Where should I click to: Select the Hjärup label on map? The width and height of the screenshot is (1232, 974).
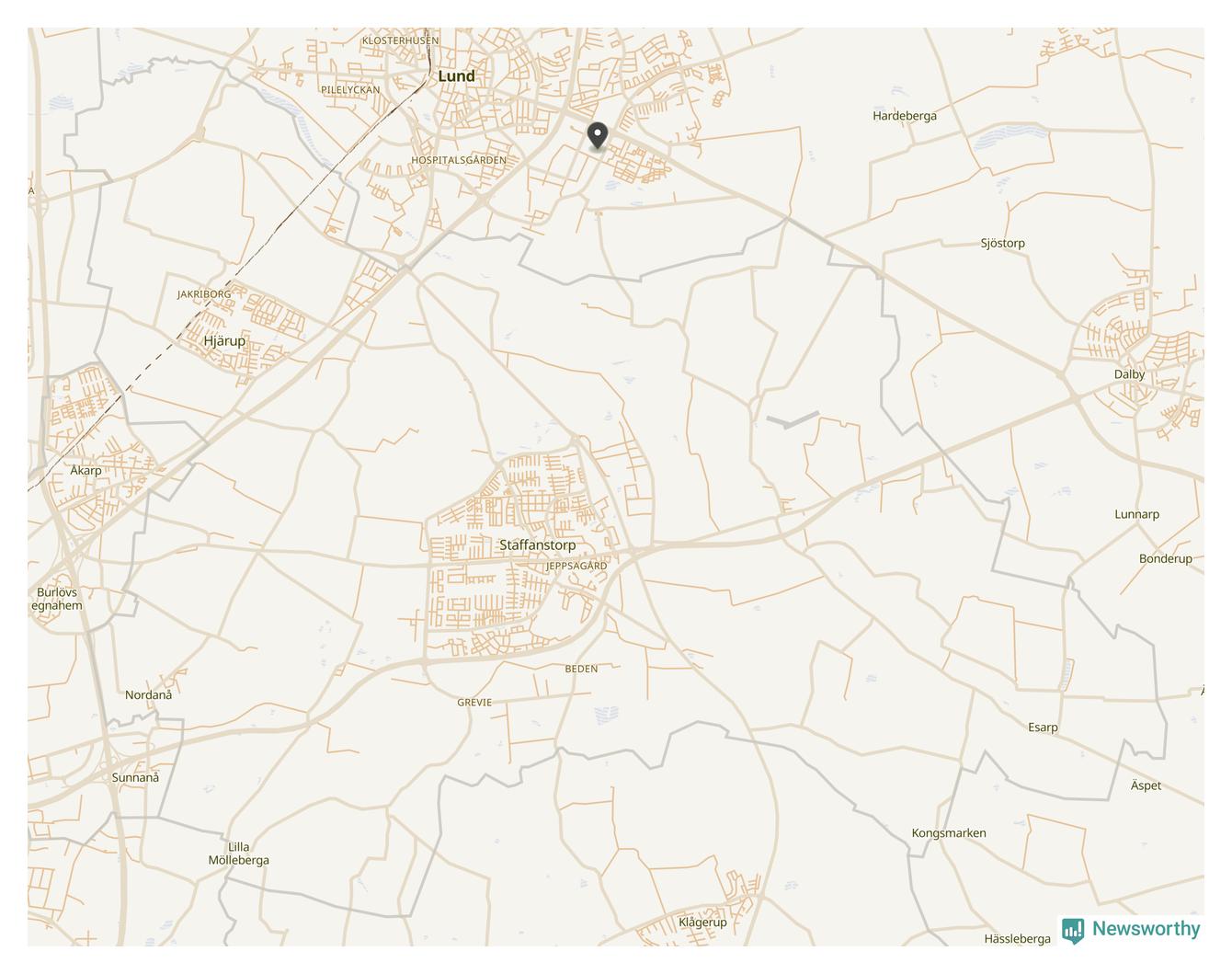pyautogui.click(x=224, y=341)
